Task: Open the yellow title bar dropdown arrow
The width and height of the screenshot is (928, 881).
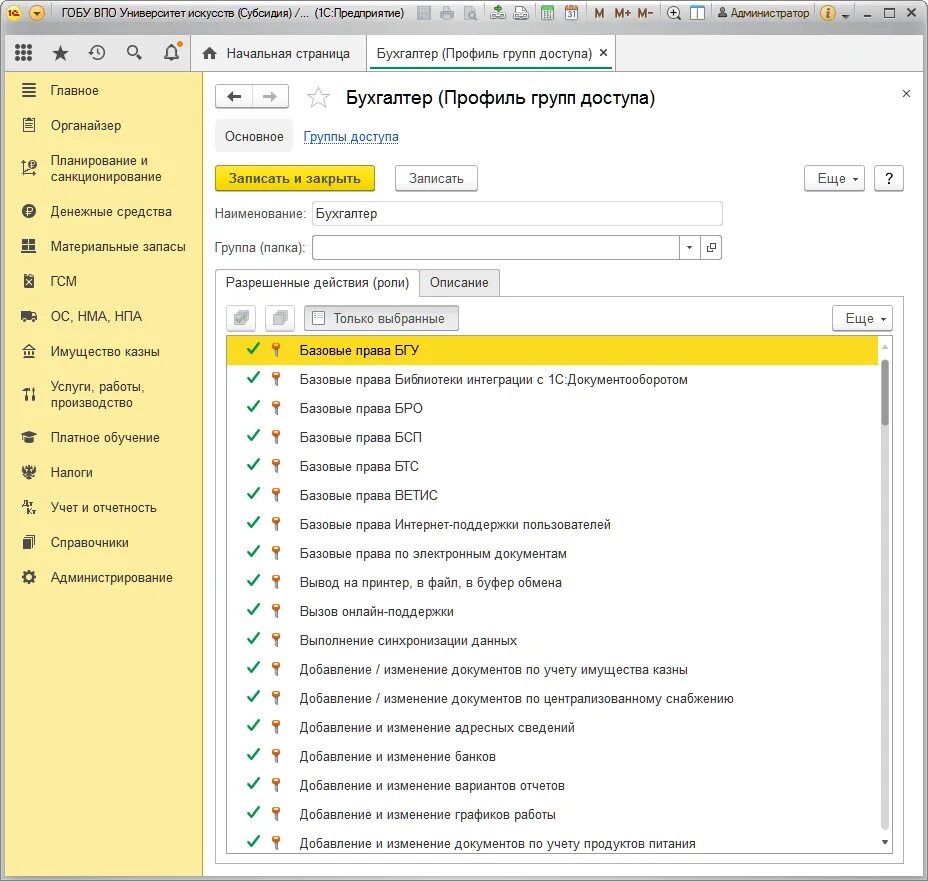Action: click(37, 13)
